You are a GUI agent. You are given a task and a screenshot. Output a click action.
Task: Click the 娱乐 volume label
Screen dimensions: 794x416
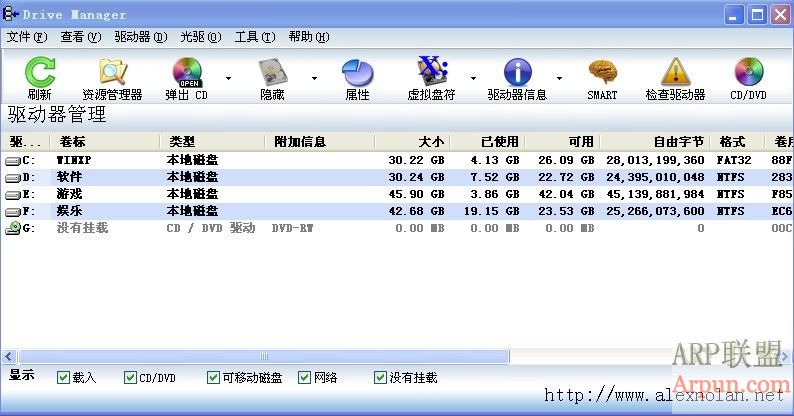click(x=69, y=211)
